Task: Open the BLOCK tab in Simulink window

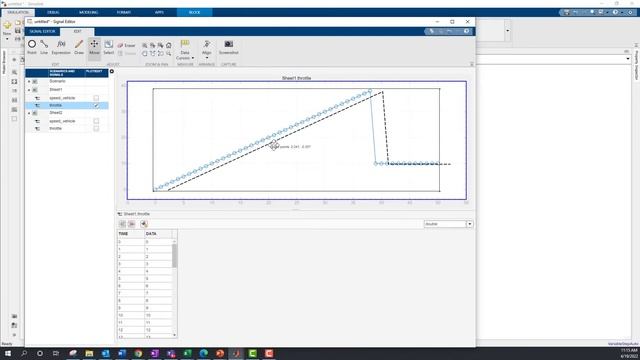Action: (194, 12)
